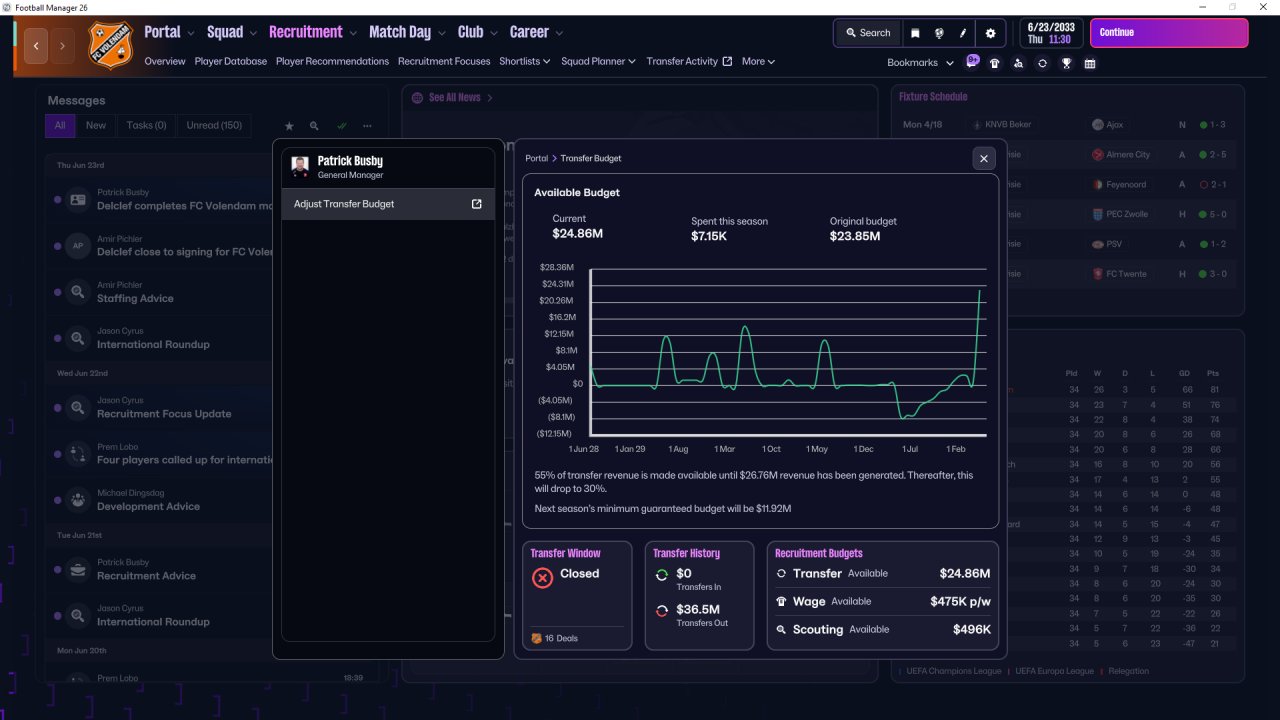Screen dimensions: 1280x720
Task: Click the magnifier search icon in Messages
Action: 314,126
